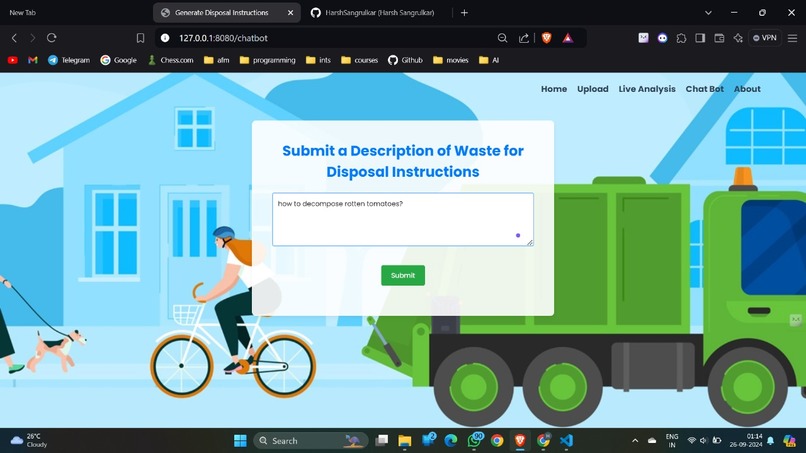Show hidden system tray icons
806x453 pixels.
[635, 441]
